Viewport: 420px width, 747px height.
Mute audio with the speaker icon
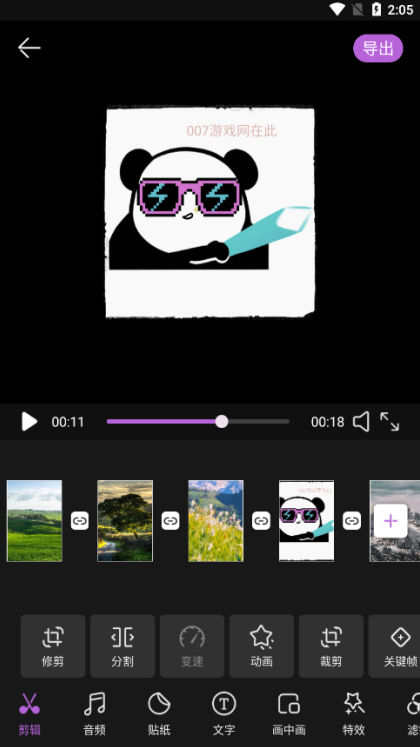361,422
